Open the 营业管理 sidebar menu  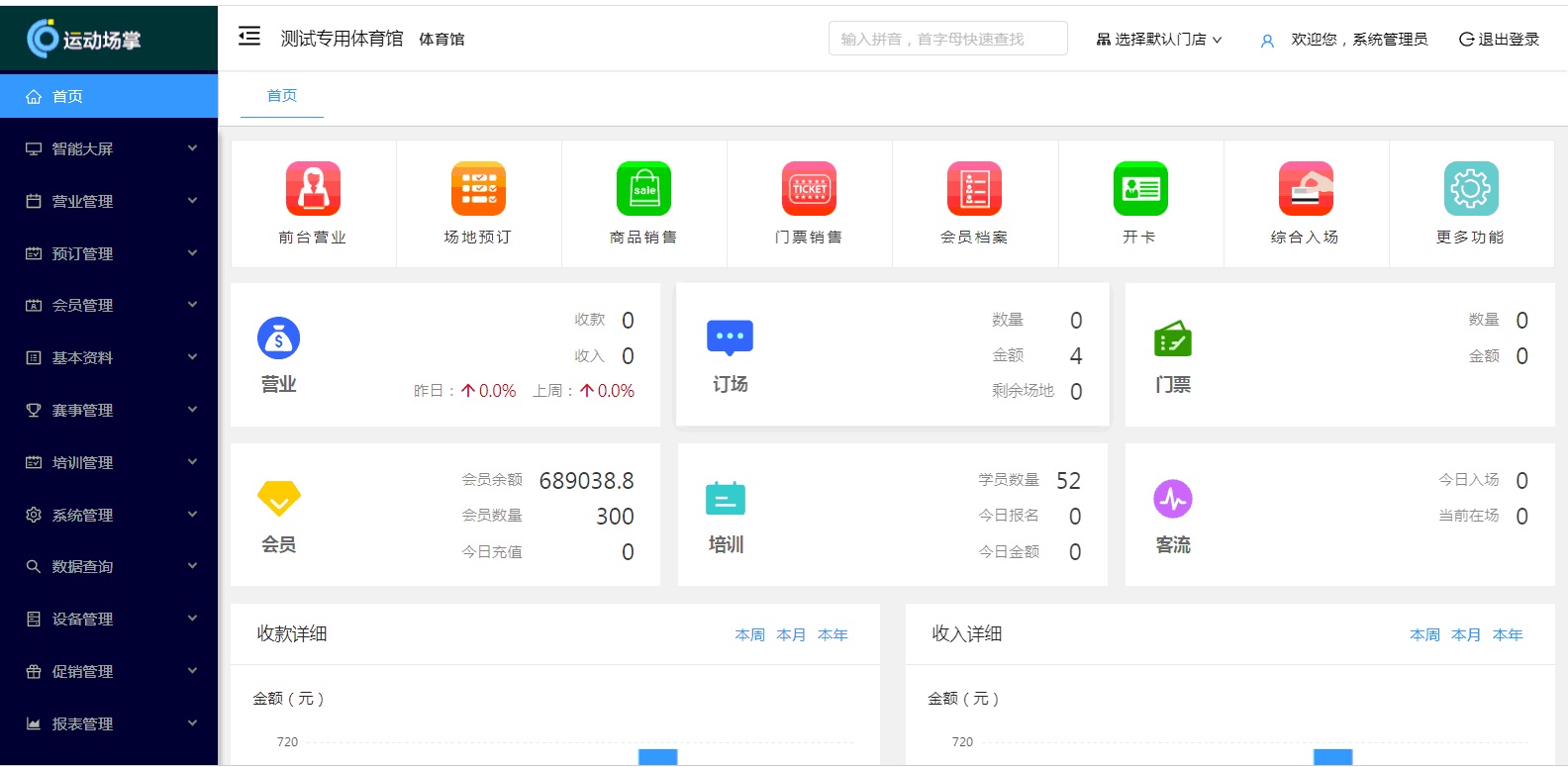point(109,201)
